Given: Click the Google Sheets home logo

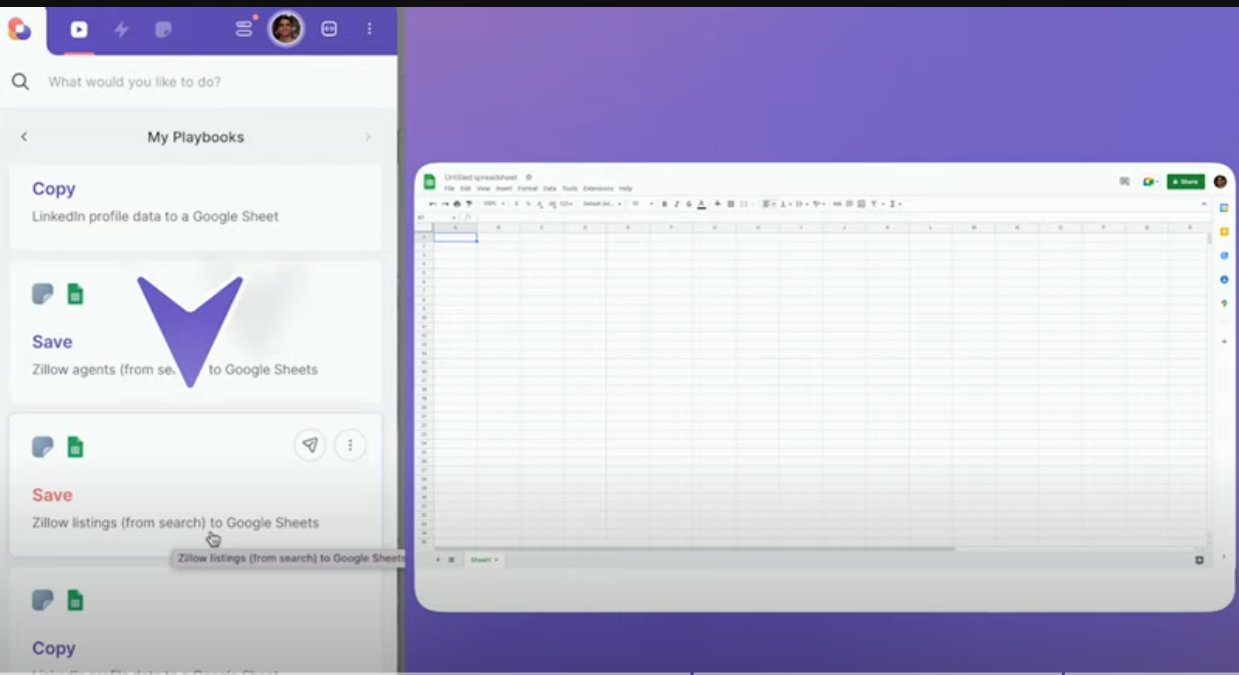Looking at the screenshot, I should 430,181.
